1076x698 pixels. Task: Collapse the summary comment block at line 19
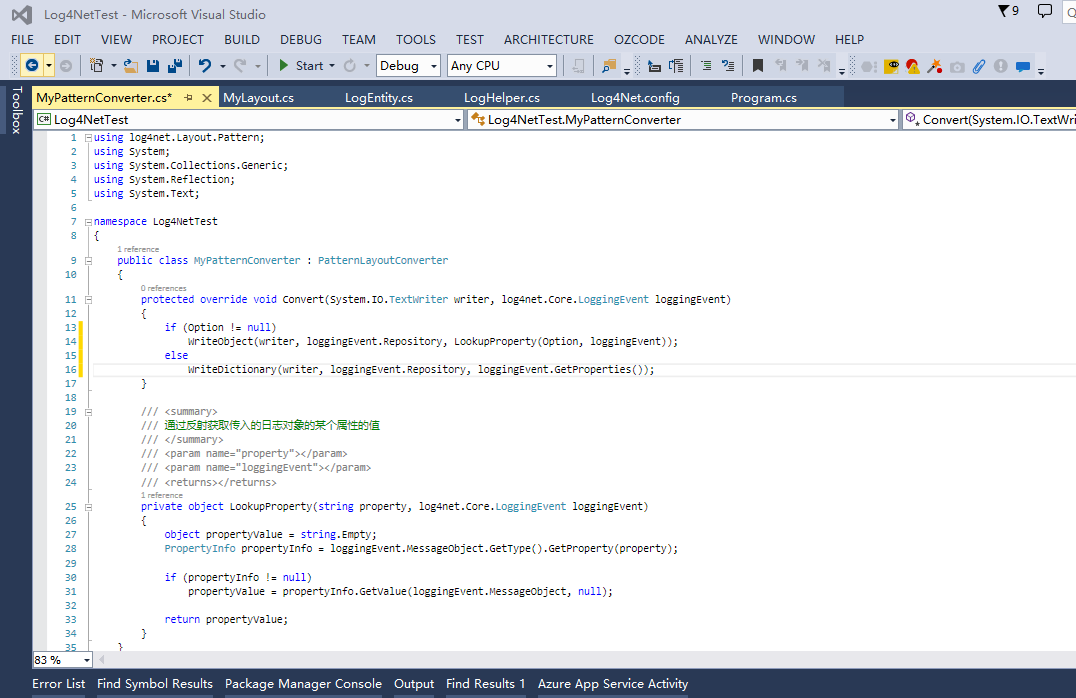pyautogui.click(x=88, y=412)
